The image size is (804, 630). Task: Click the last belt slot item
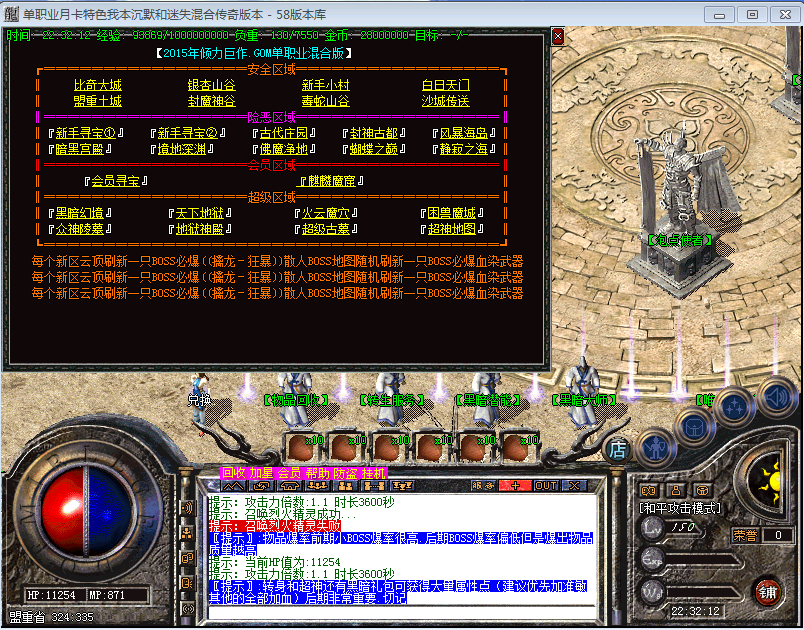coord(519,446)
